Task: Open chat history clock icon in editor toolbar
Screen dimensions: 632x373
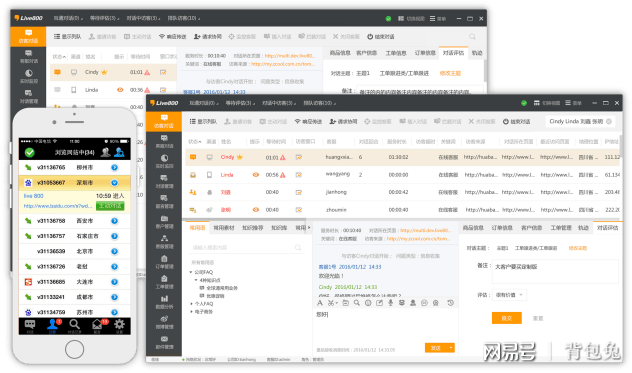Action: tap(451, 303)
